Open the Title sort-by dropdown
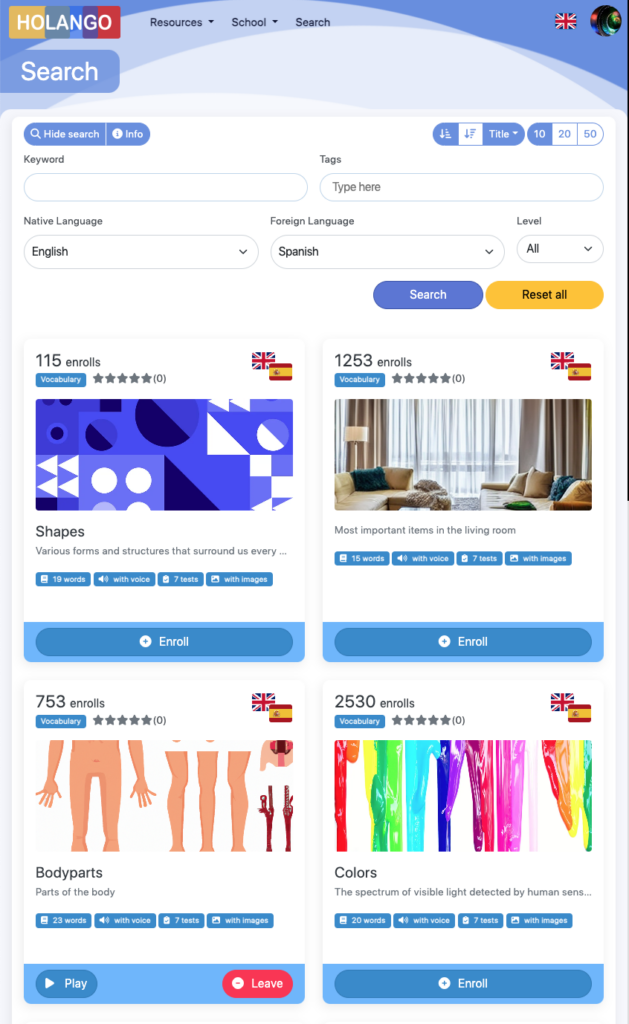Viewport: 629px width, 1024px height. coord(503,134)
